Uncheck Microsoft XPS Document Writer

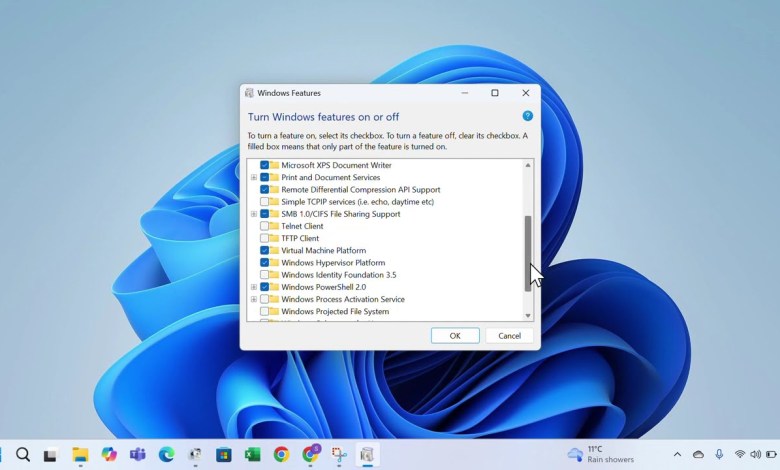tap(265, 165)
